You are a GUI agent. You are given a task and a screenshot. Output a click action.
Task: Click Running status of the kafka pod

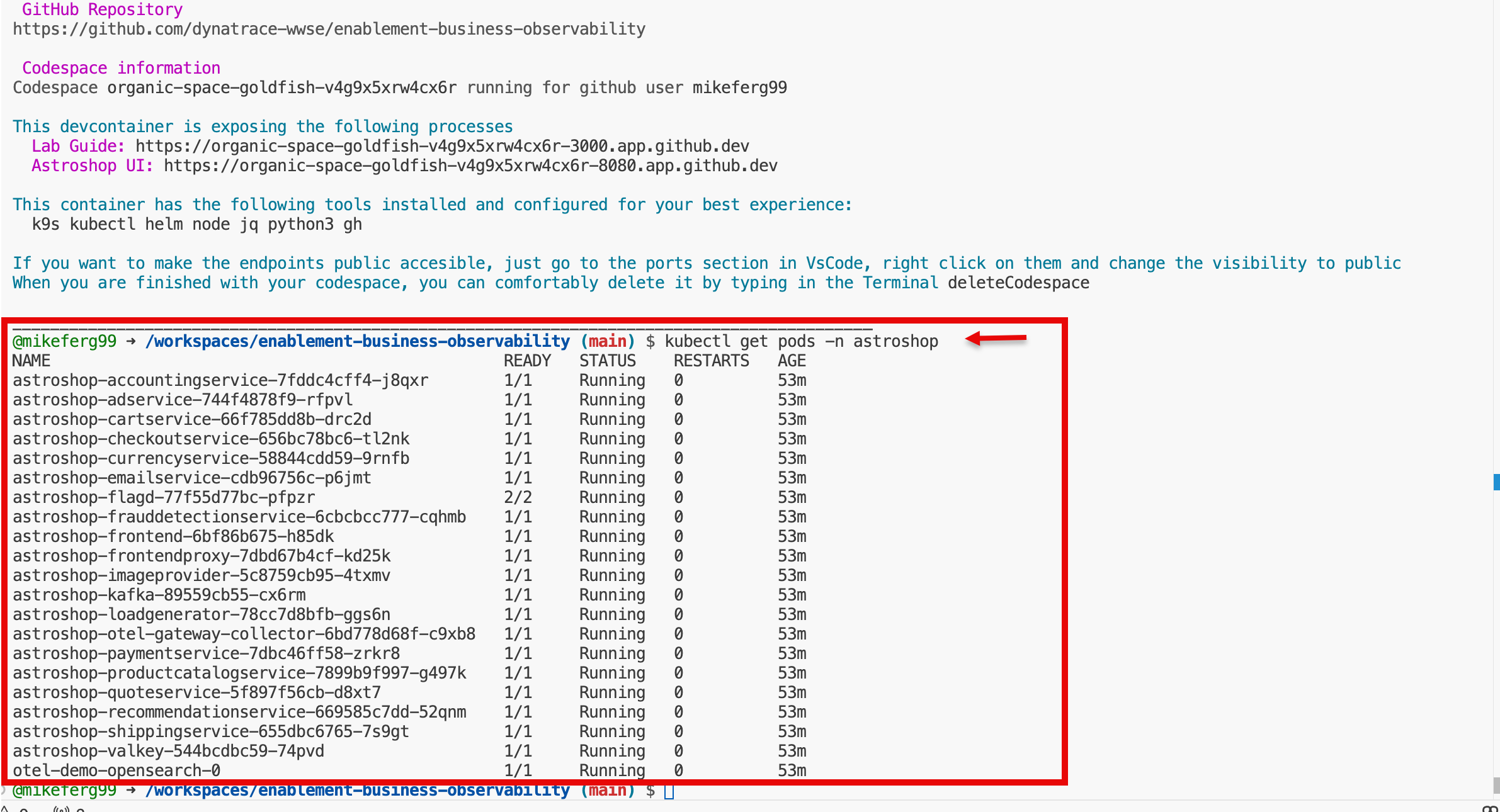[x=612, y=595]
